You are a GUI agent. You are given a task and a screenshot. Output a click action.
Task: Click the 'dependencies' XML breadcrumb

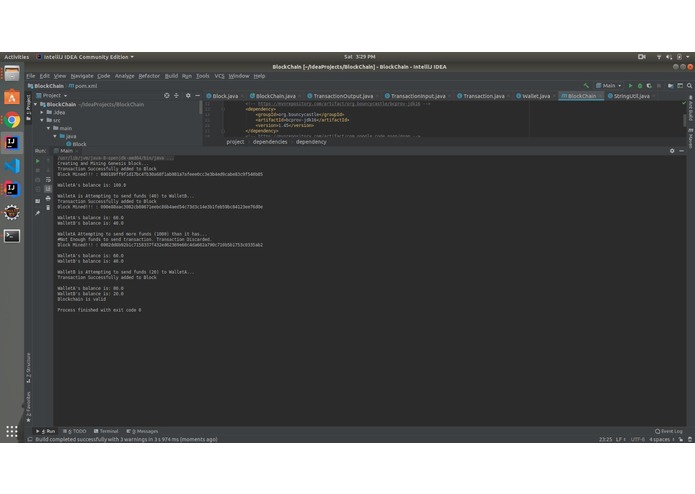[270, 142]
